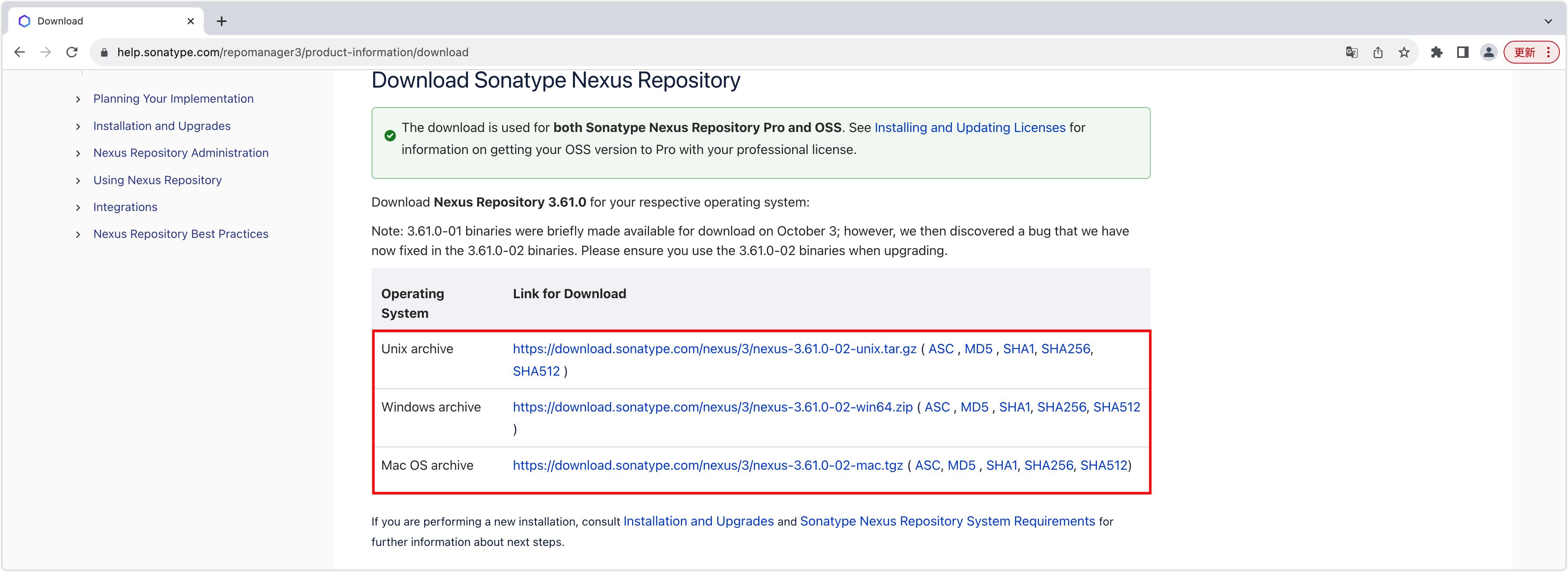Expand Nexus Repository Administration chevron
Viewport: 1568px width, 572px height.
pos(78,153)
